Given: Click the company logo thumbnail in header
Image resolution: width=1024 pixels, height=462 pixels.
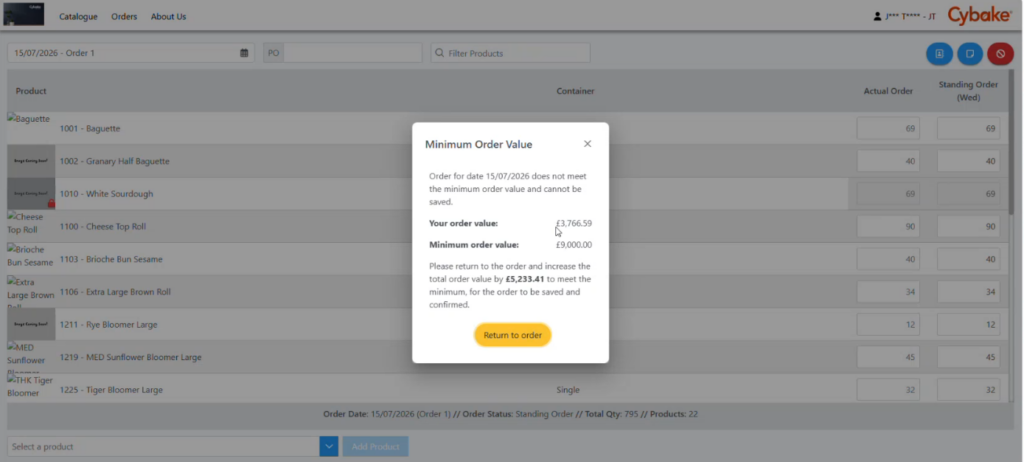Looking at the screenshot, I should [x=24, y=14].
